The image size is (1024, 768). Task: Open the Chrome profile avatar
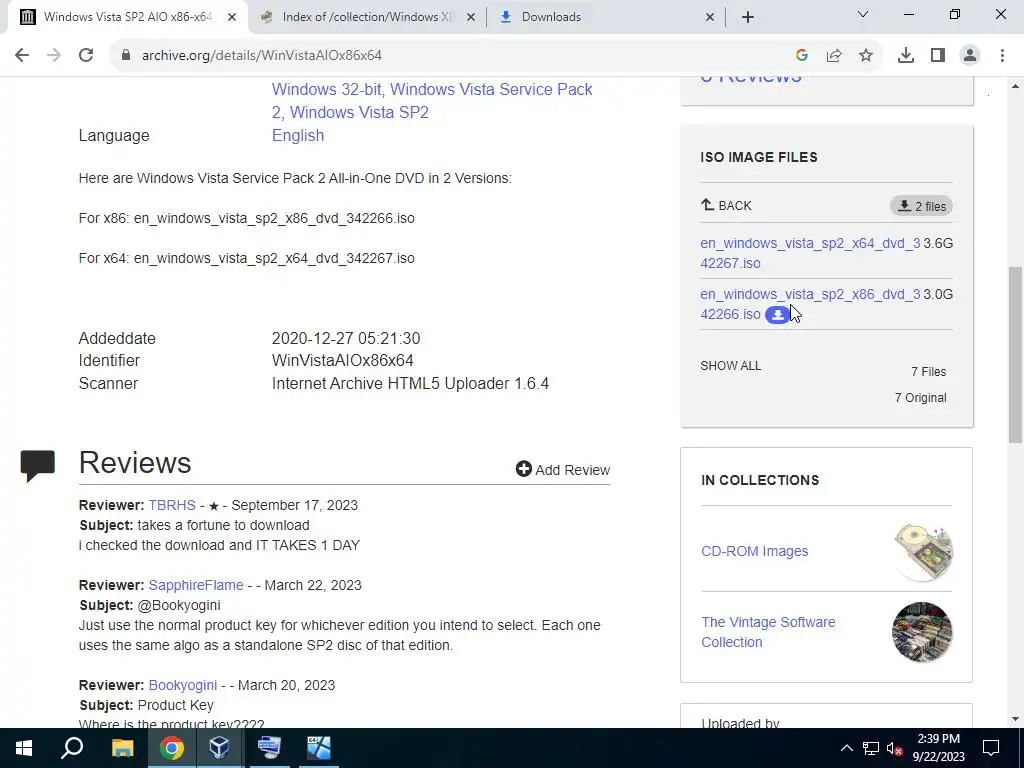tap(970, 56)
